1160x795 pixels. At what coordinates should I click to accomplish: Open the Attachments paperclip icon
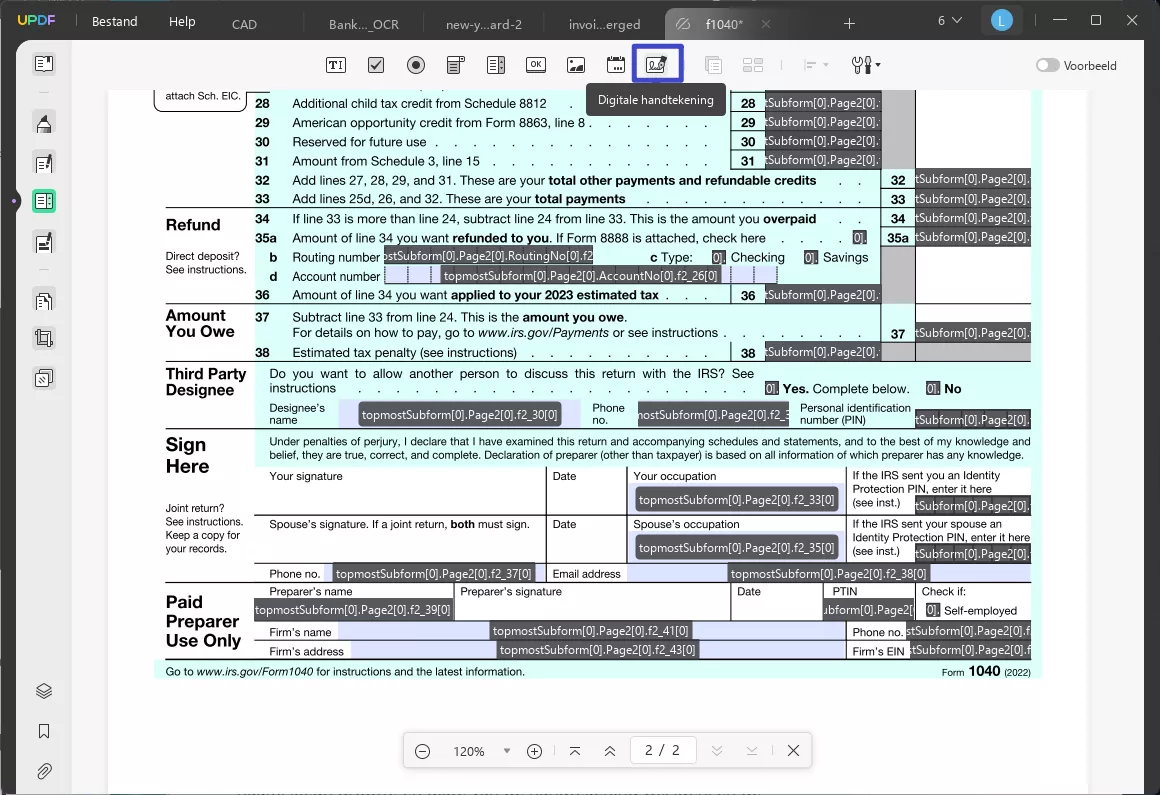click(44, 771)
